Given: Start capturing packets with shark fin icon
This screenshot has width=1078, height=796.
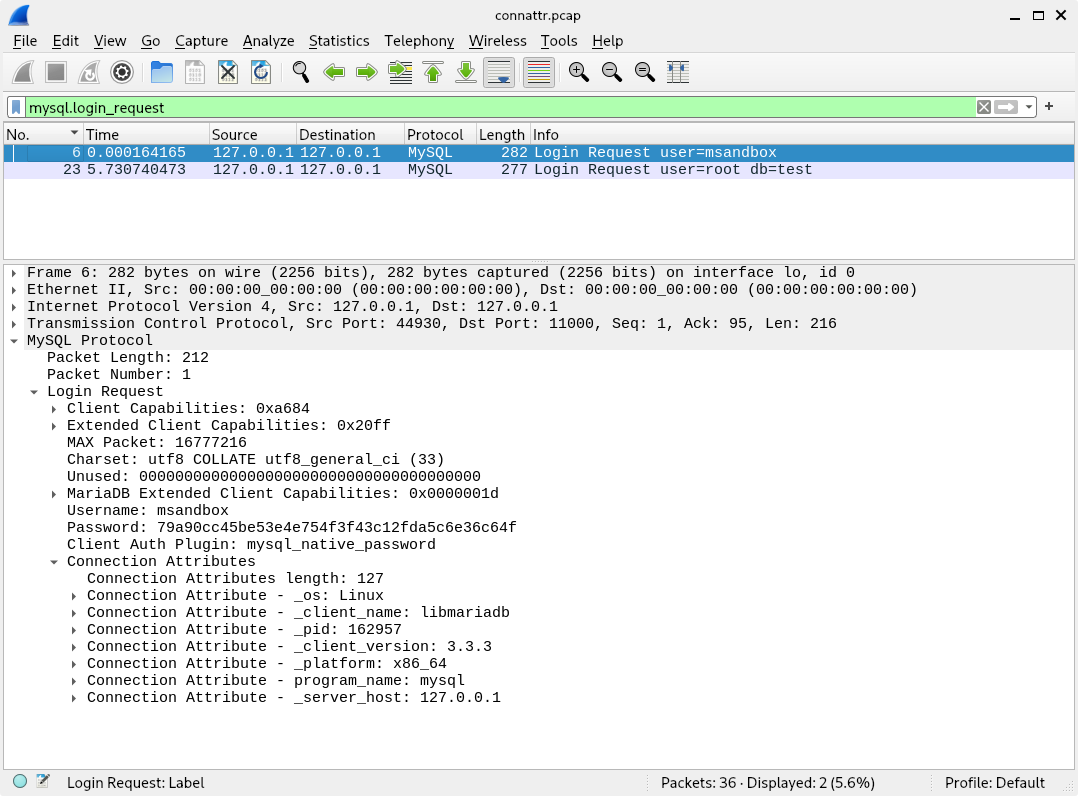Looking at the screenshot, I should (x=23, y=72).
